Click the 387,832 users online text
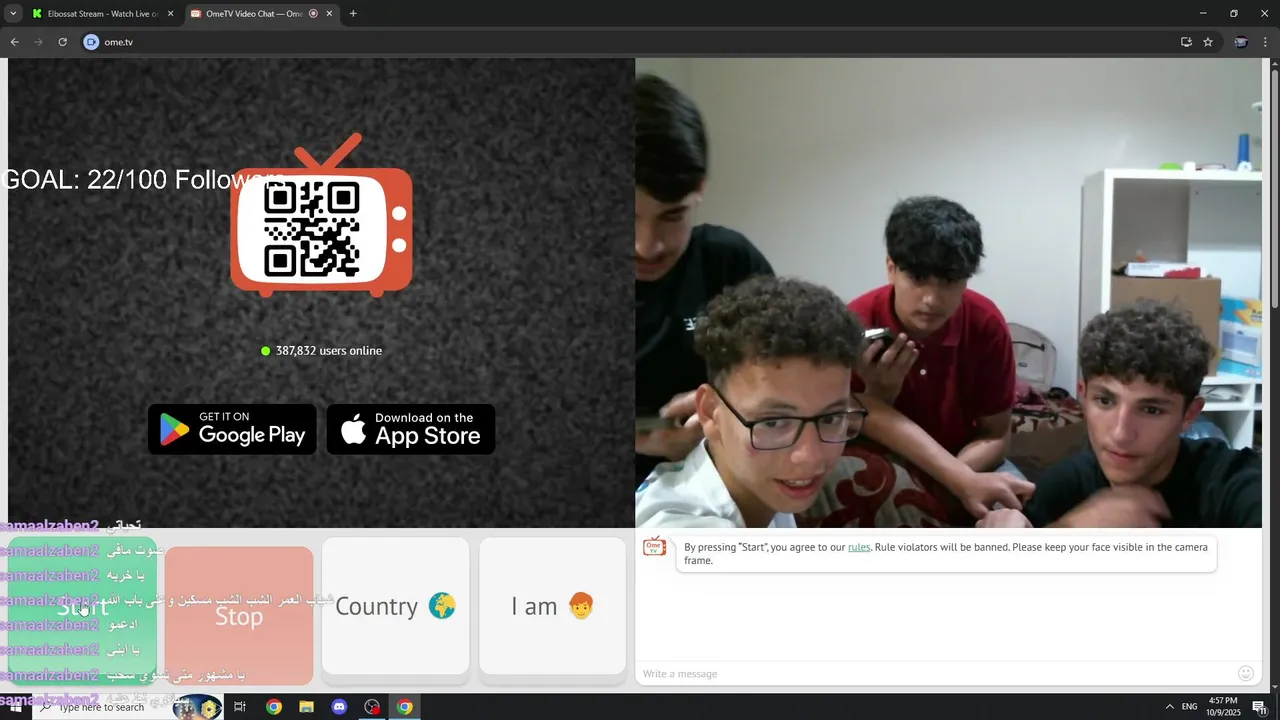The image size is (1280, 720). point(329,351)
